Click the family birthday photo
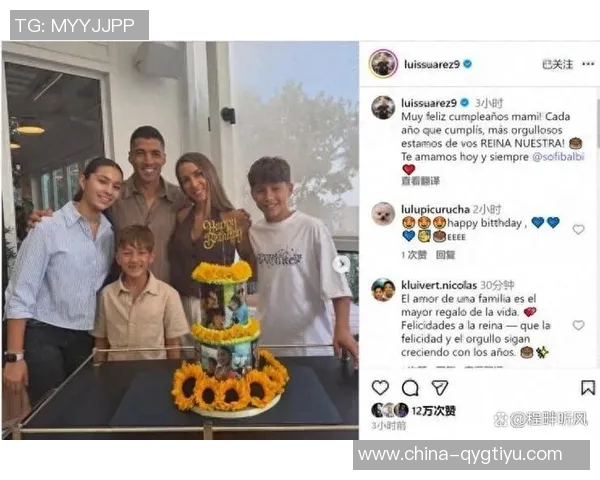 pos(180,240)
